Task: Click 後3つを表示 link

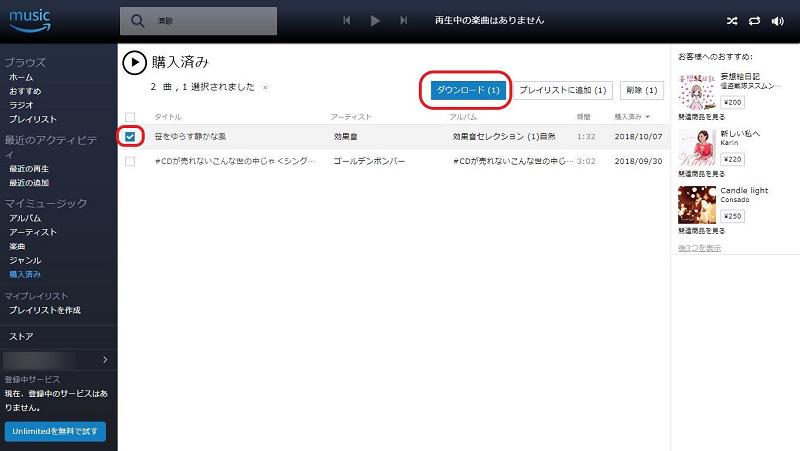Action: click(x=699, y=248)
